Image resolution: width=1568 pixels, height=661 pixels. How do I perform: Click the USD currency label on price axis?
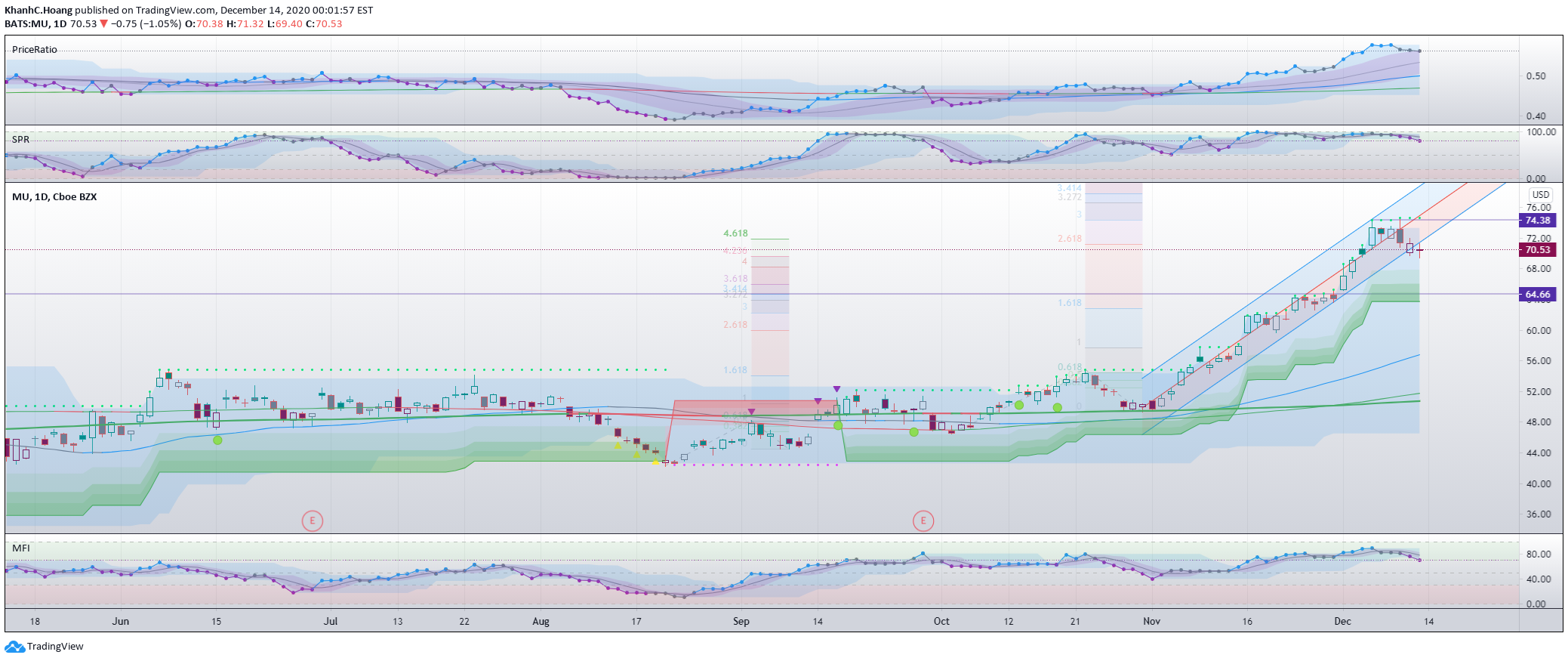[x=1541, y=195]
